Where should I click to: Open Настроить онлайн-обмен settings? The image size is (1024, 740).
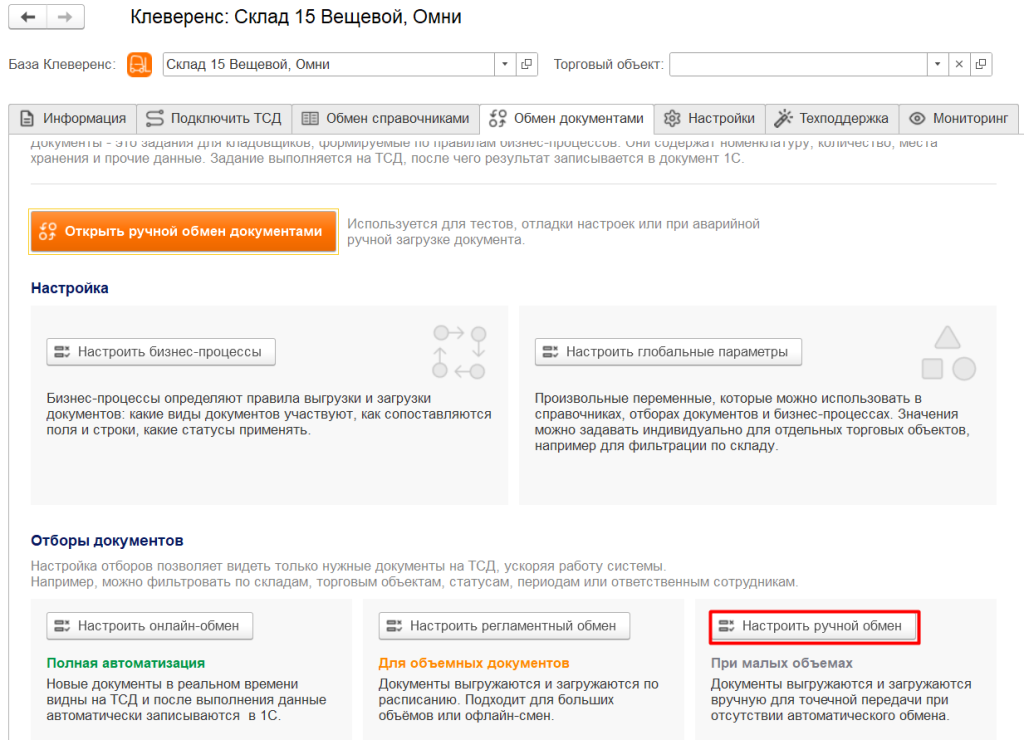point(150,626)
